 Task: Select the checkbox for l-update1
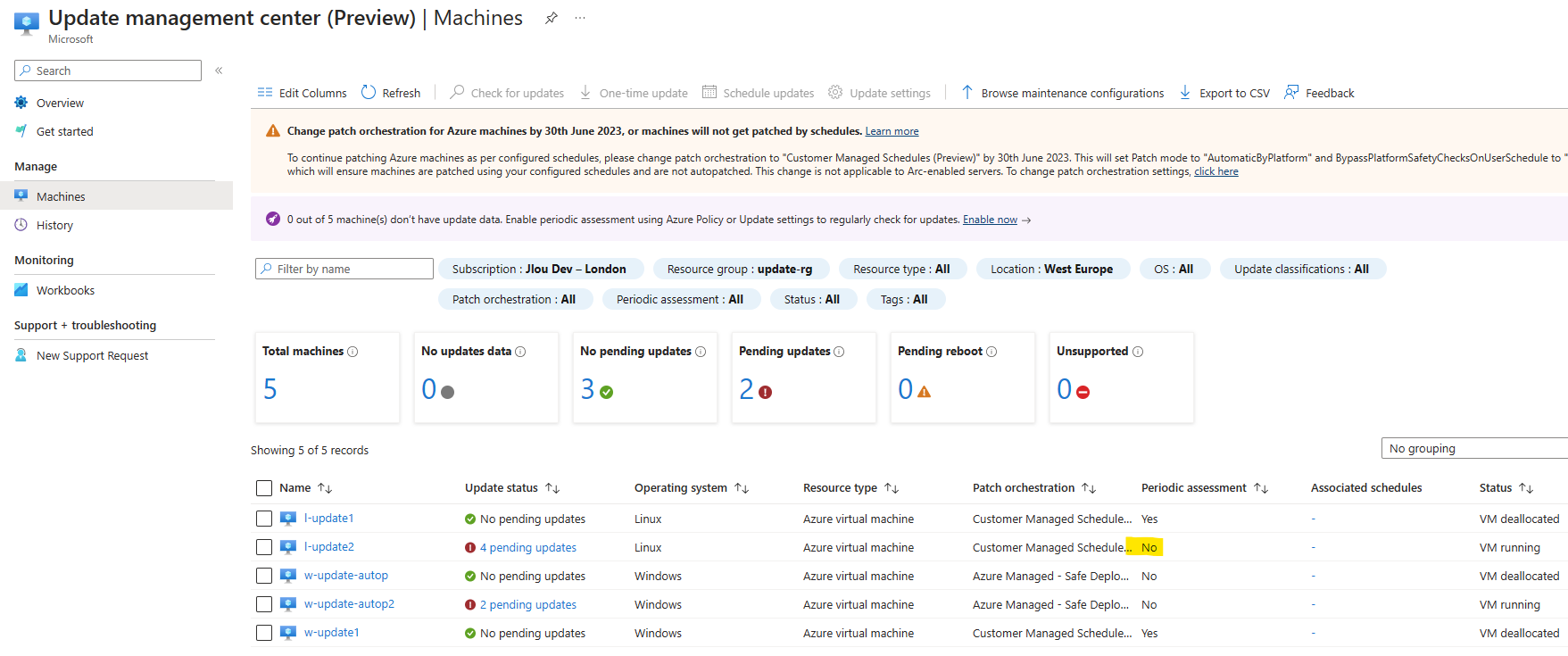tap(264, 519)
